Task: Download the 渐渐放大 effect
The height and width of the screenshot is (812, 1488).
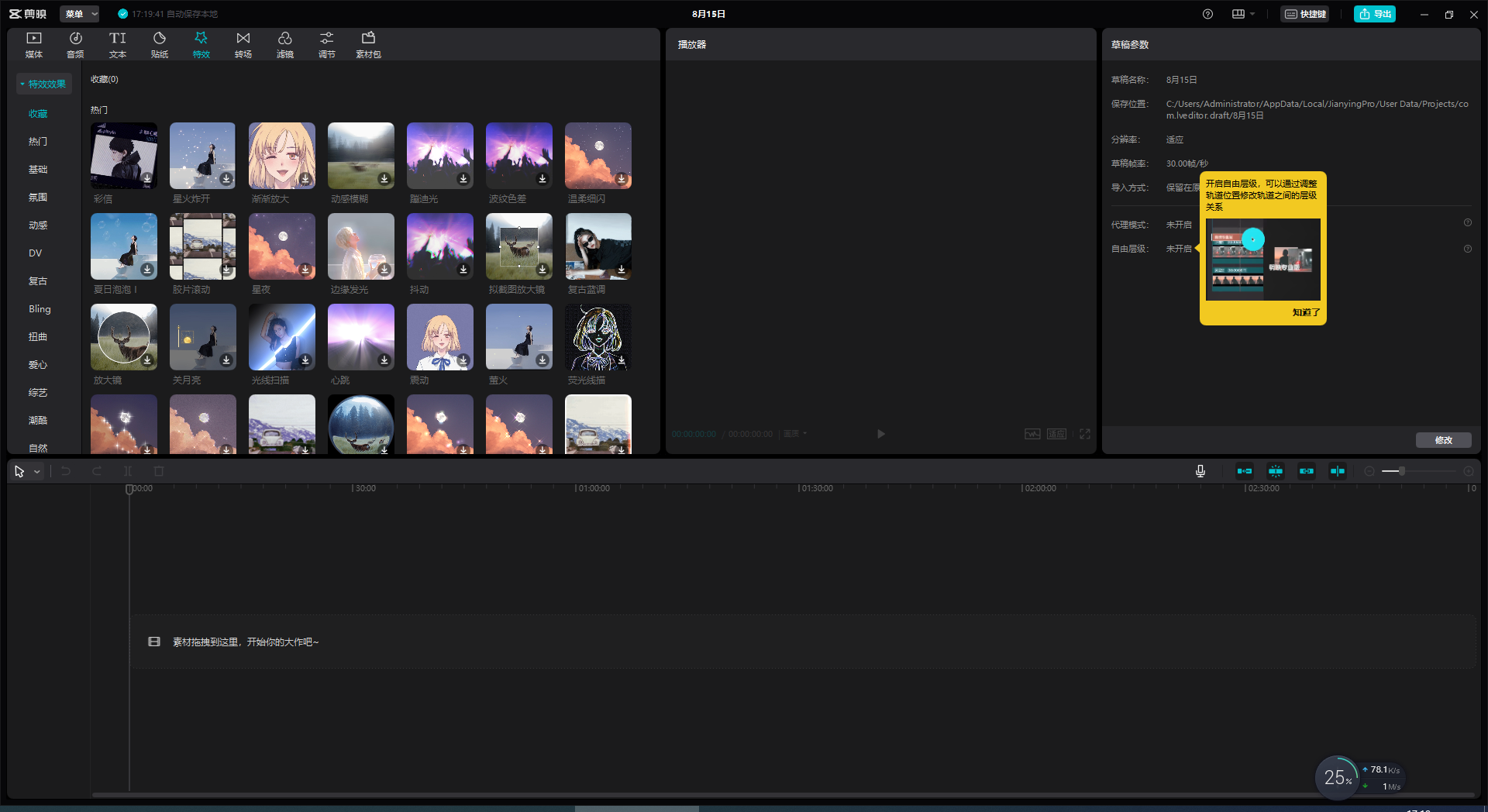Action: pyautogui.click(x=305, y=179)
